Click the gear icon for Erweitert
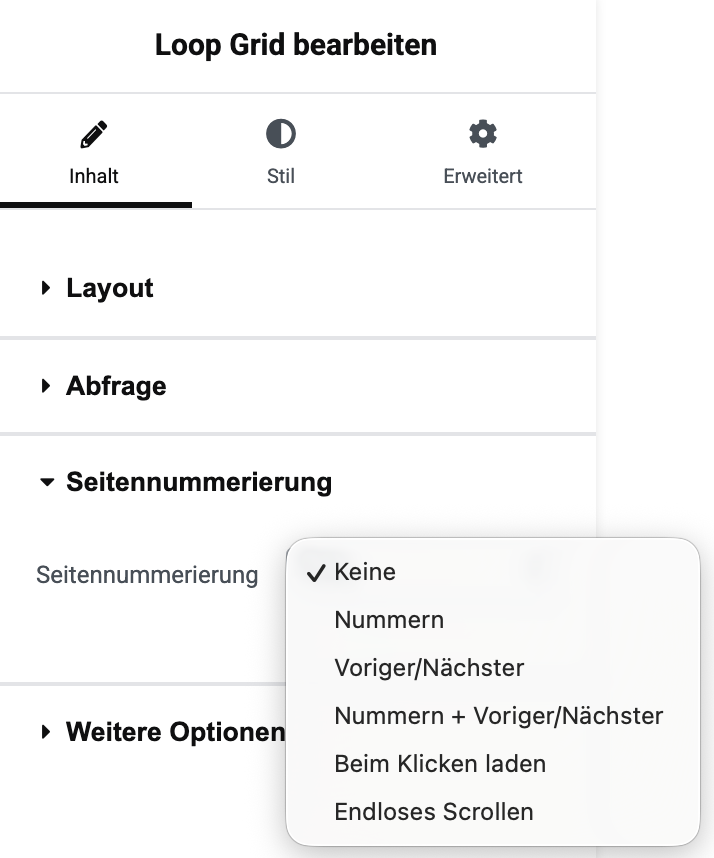The image size is (714, 858). [x=483, y=134]
